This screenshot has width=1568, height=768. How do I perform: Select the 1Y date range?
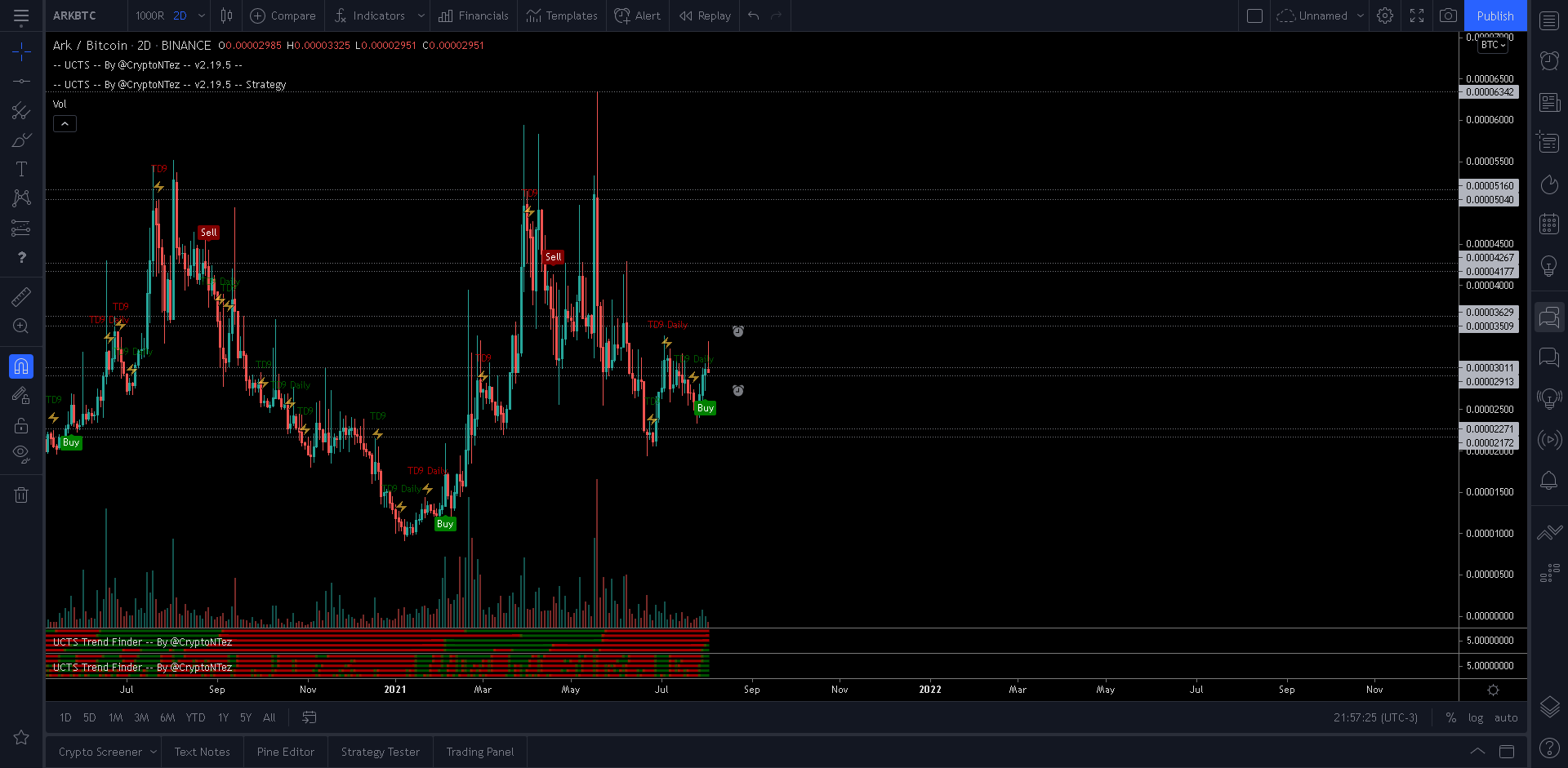223,717
